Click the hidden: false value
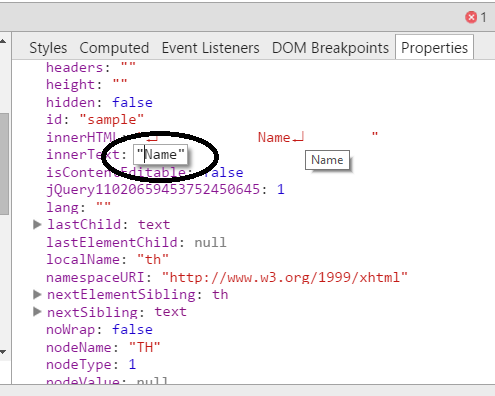 (x=132, y=102)
